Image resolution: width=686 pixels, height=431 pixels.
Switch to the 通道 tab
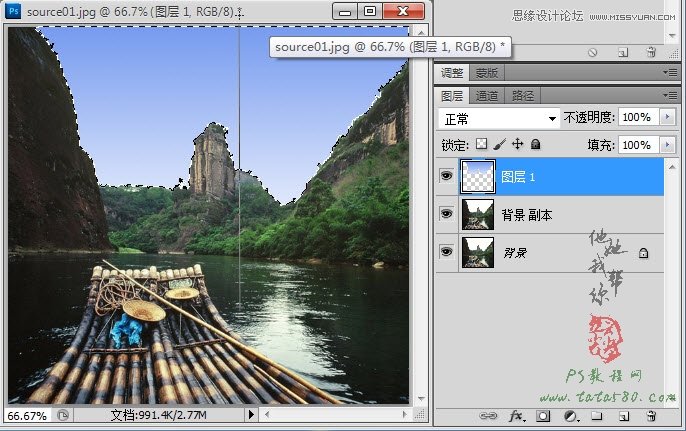(487, 95)
